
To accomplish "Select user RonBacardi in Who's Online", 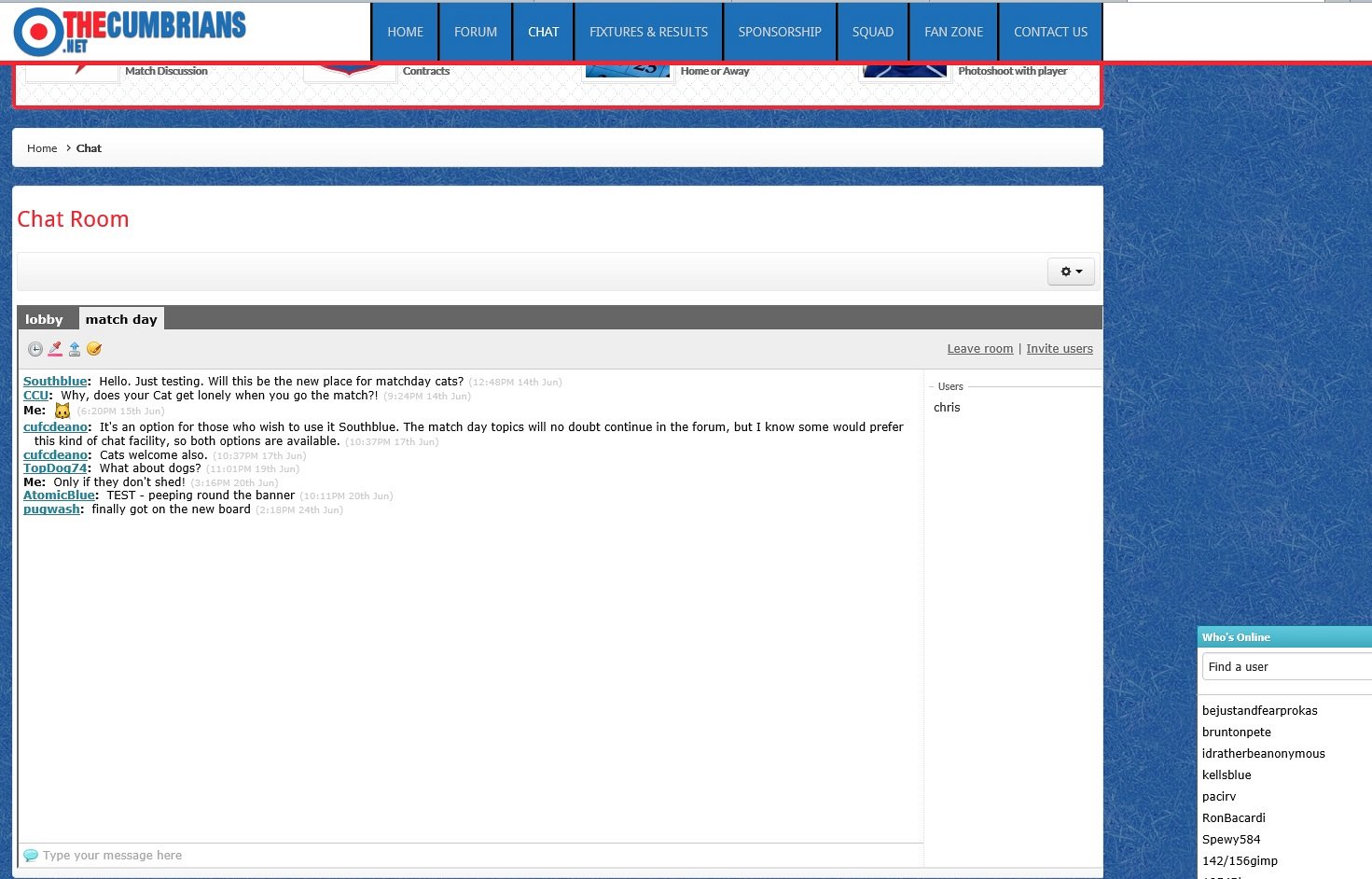I will point(1234,818).
